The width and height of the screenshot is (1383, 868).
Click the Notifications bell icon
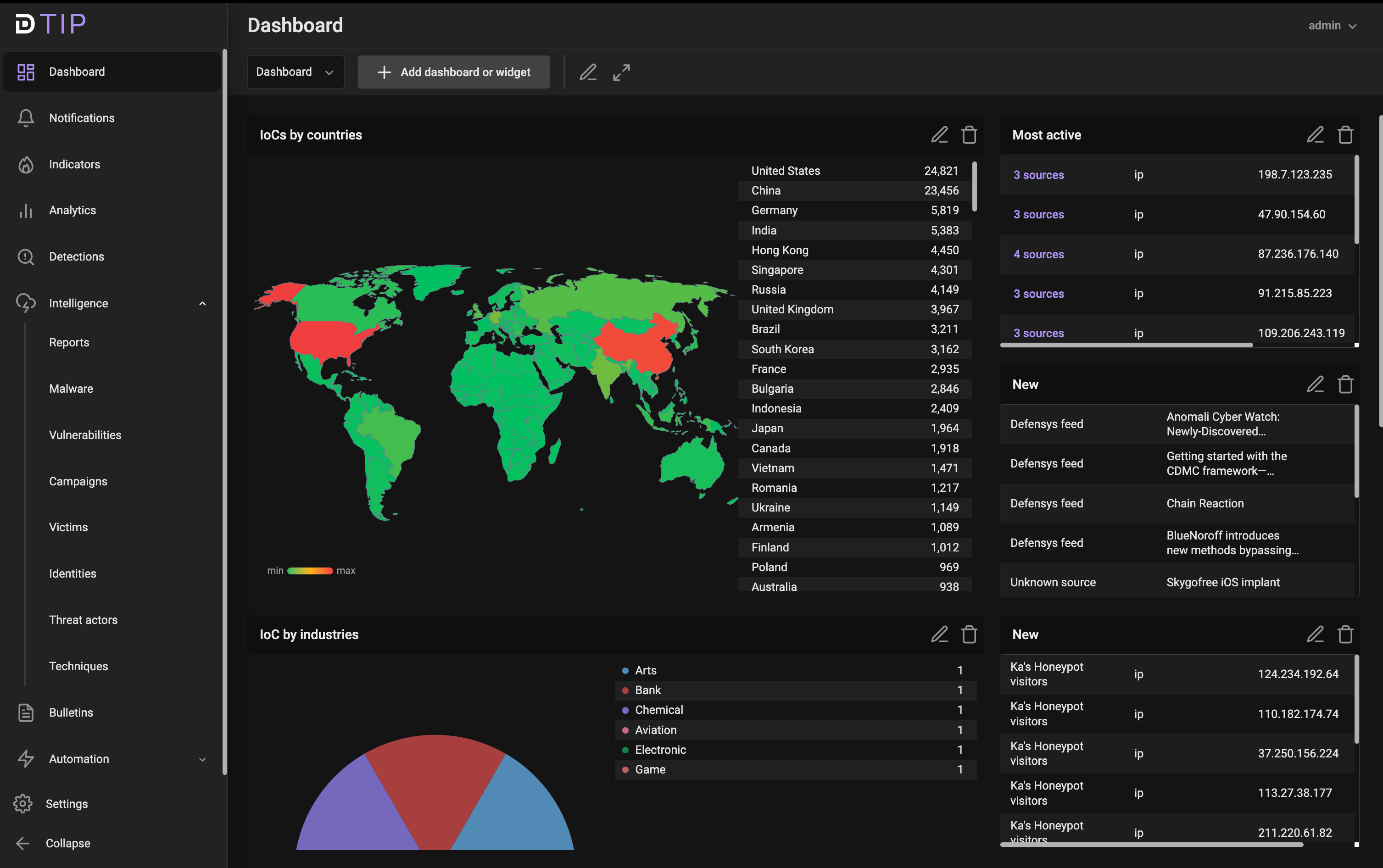(26, 118)
